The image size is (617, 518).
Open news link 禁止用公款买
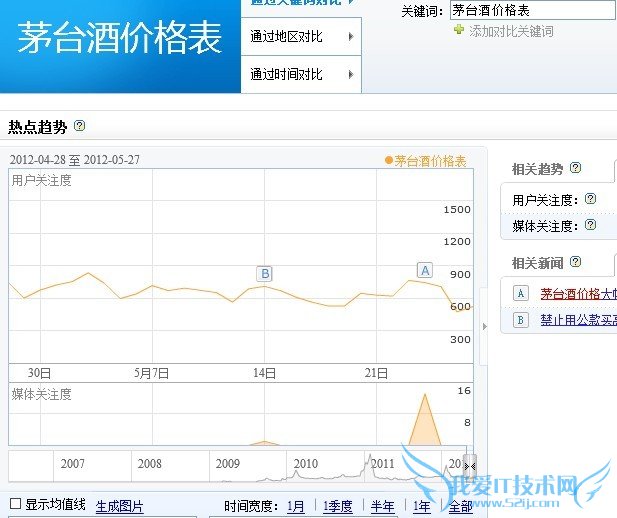578,320
